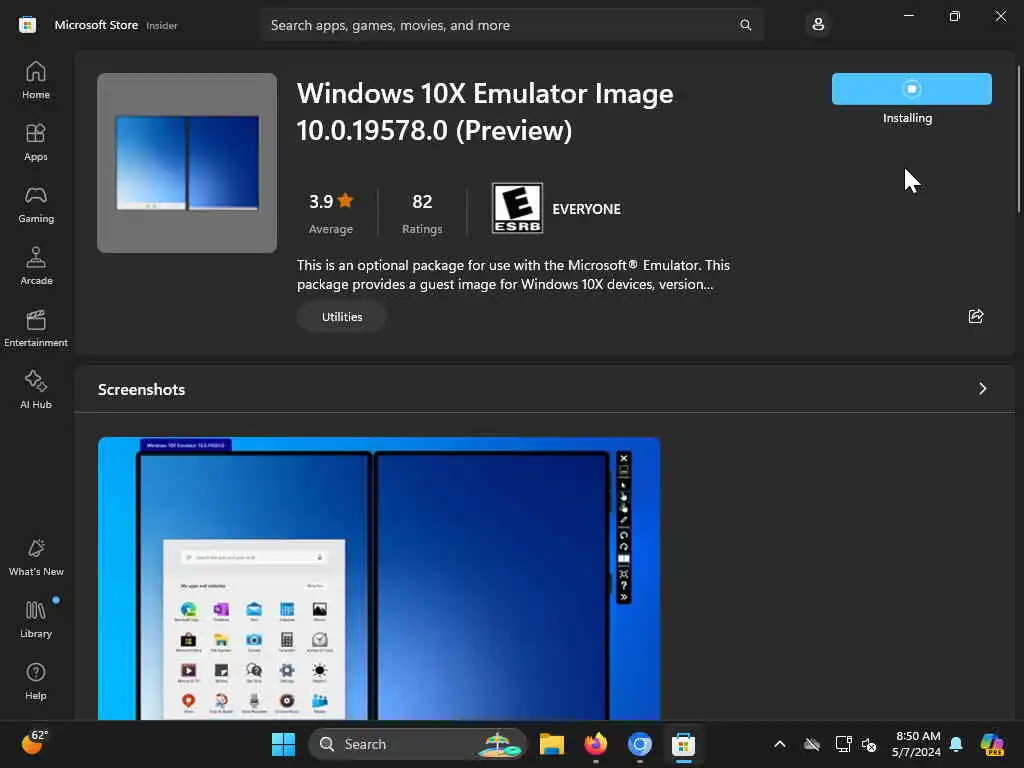Open Firefox from the taskbar
Screen dimensions: 1024x768
[x=596, y=744]
